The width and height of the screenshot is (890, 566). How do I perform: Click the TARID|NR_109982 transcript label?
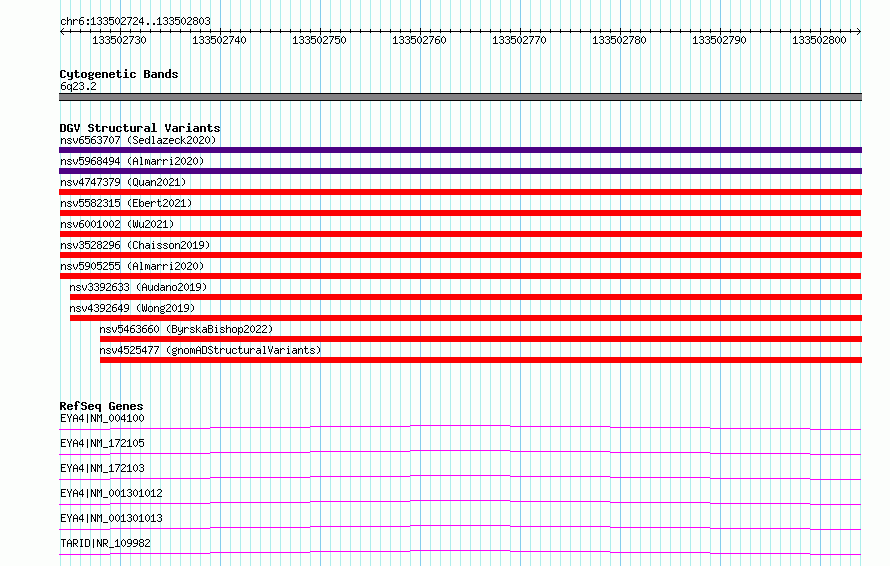[x=106, y=543]
